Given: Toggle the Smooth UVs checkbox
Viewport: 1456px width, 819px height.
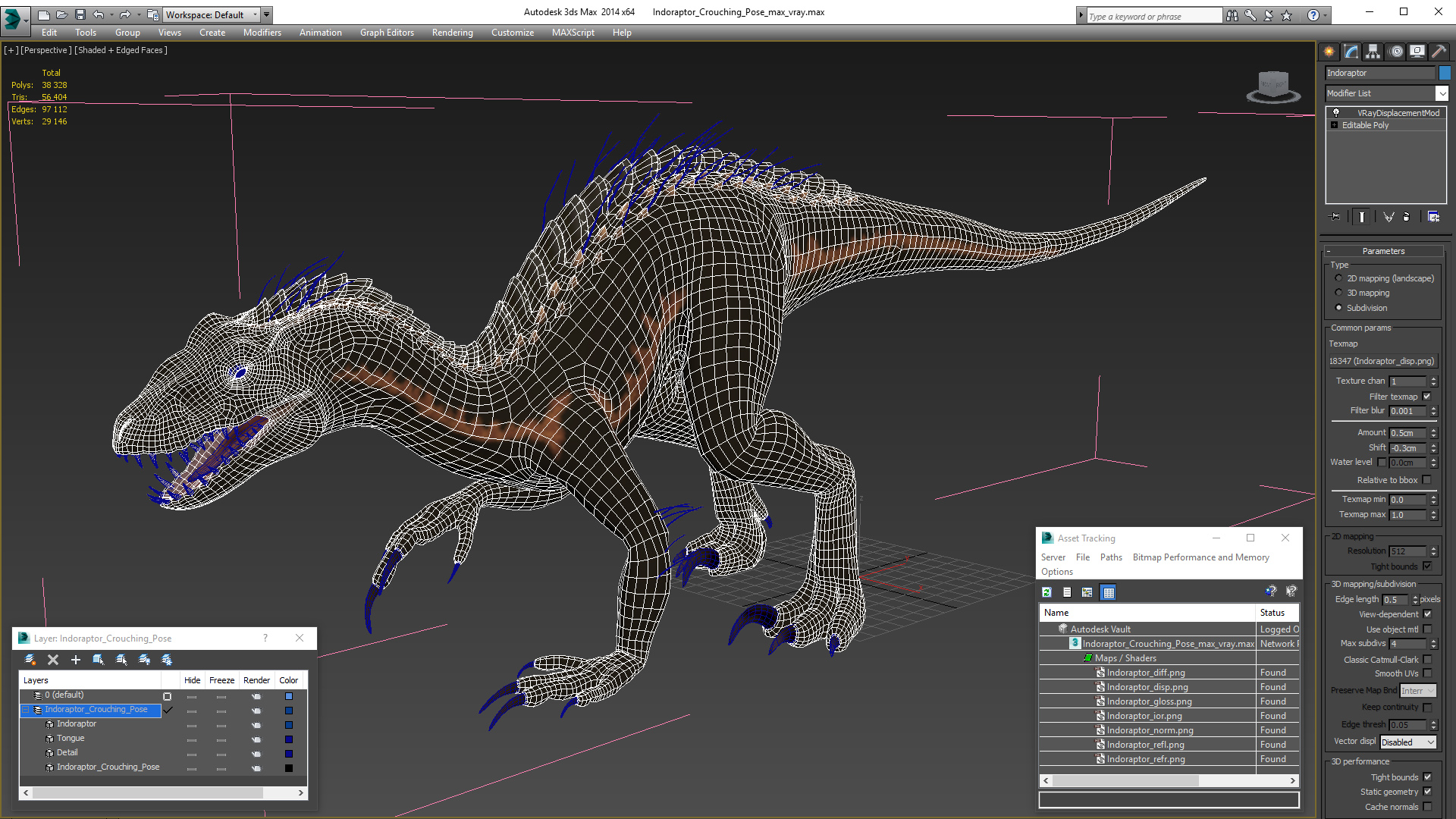Looking at the screenshot, I should tap(1427, 673).
